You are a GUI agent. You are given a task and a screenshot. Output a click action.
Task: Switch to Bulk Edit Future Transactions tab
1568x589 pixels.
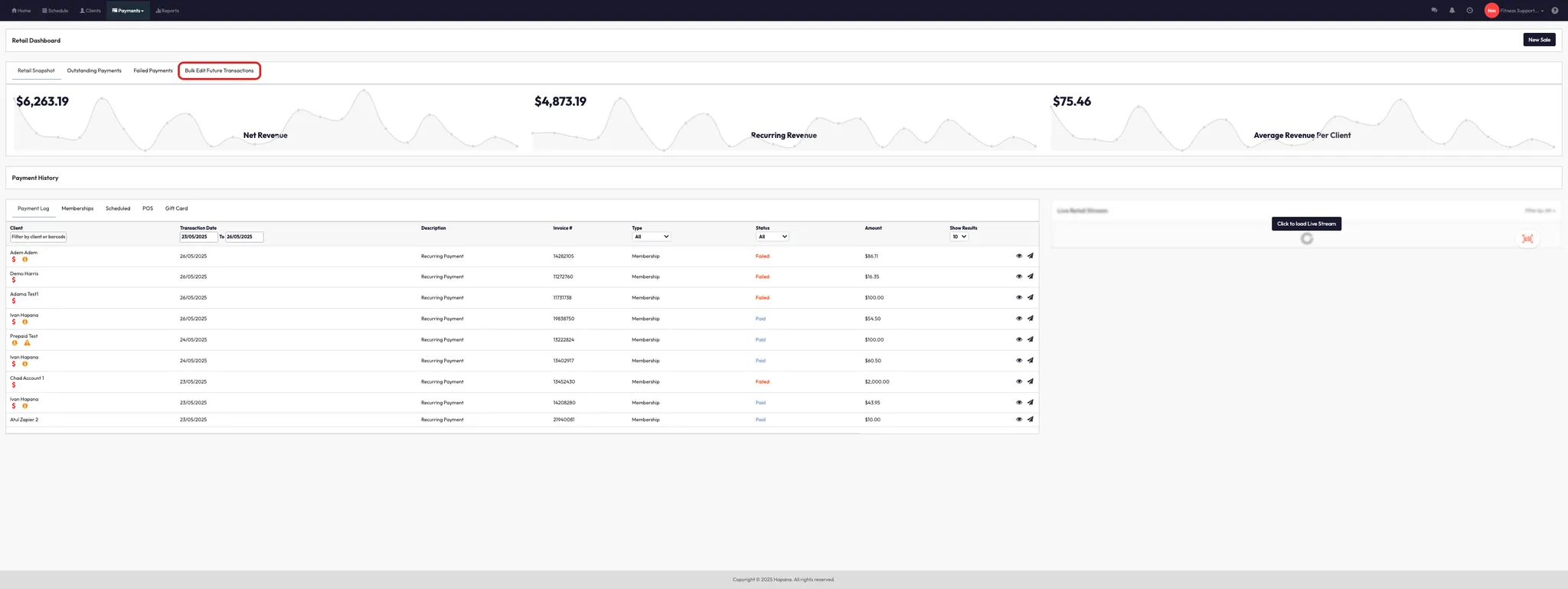pyautogui.click(x=219, y=70)
